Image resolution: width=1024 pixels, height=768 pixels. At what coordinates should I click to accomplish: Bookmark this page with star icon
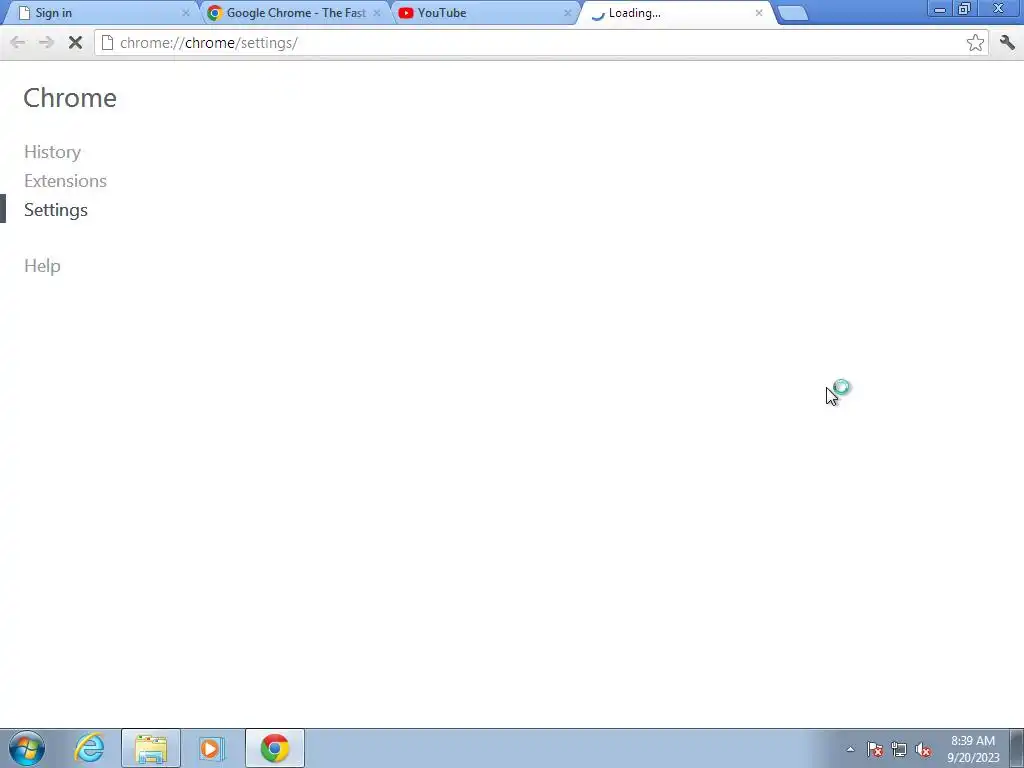coord(975,42)
